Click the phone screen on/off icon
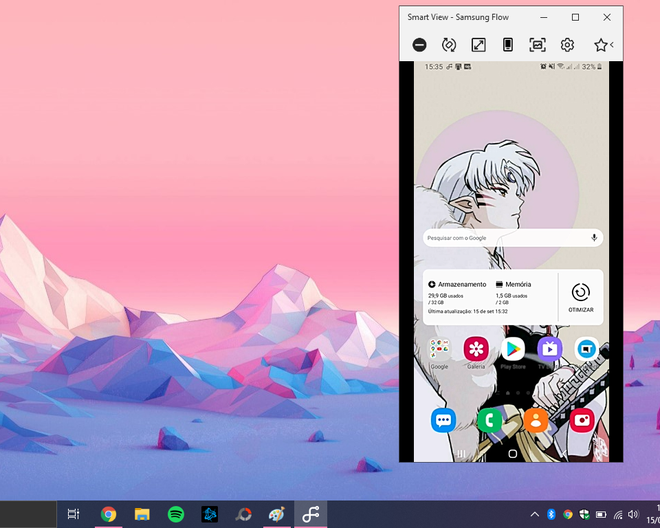This screenshot has width=660, height=528. (x=508, y=45)
